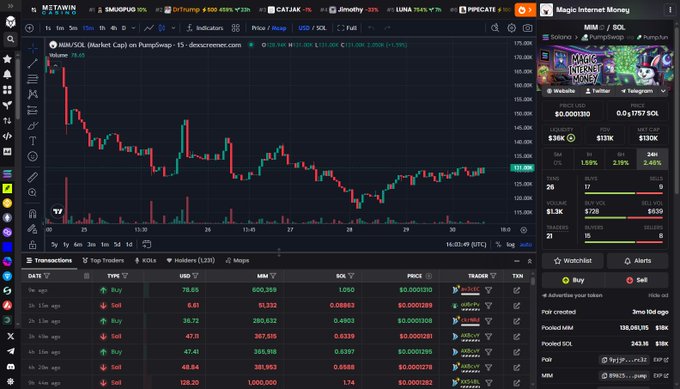Open the X social icon in sidebar
The image size is (680, 389).
tap(10, 336)
